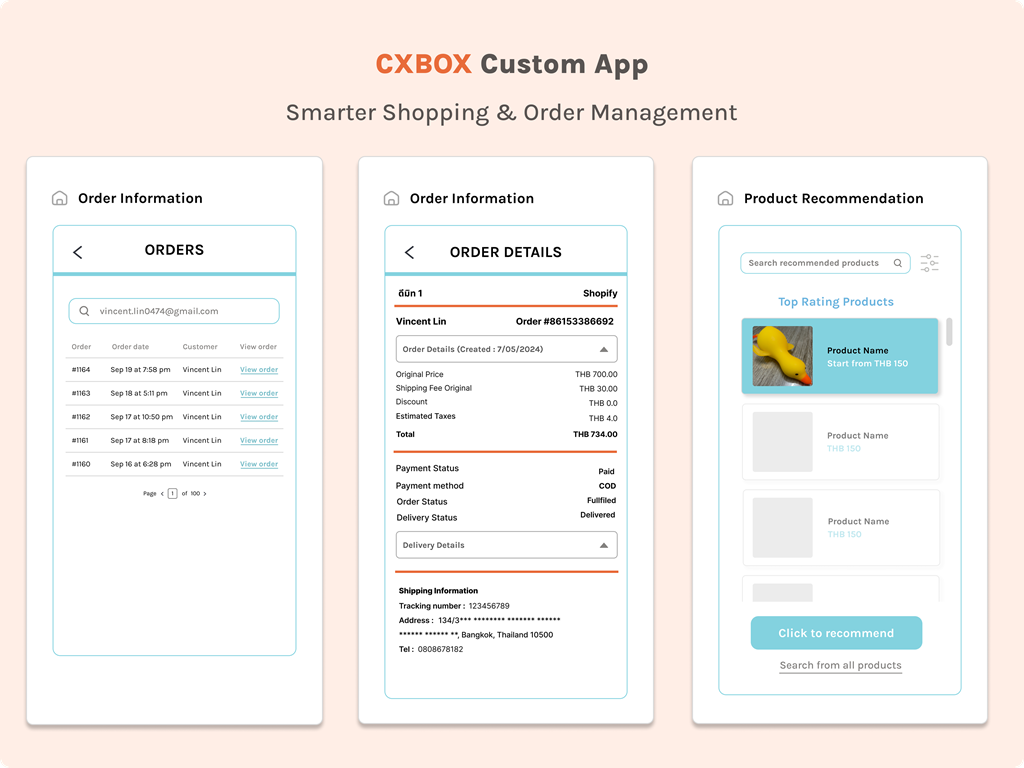Select the Top Rating Products section header
This screenshot has width=1024, height=768.
tap(836, 301)
